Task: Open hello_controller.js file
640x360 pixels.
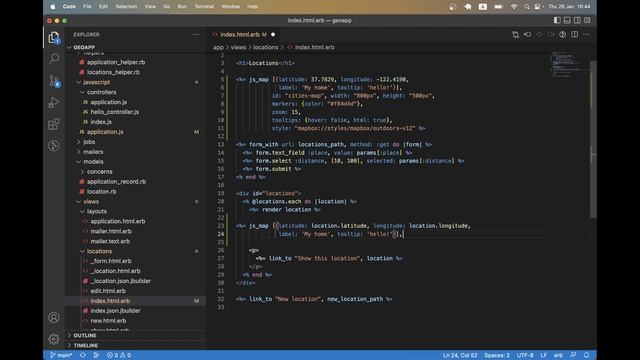Action: point(115,112)
